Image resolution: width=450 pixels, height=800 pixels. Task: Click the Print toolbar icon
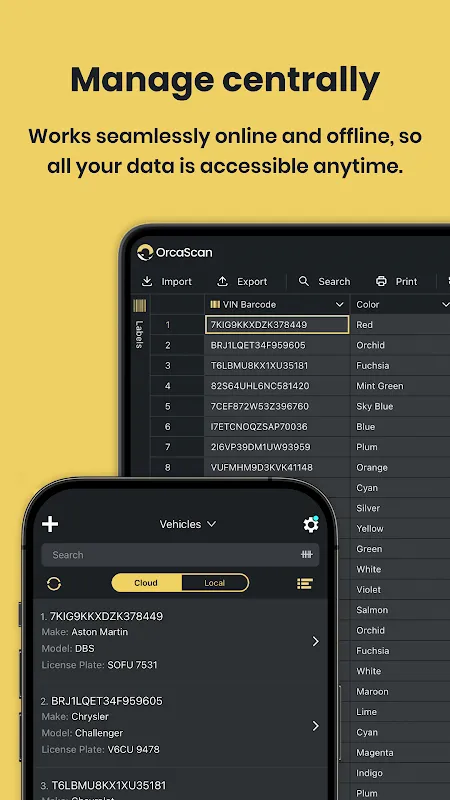point(381,281)
